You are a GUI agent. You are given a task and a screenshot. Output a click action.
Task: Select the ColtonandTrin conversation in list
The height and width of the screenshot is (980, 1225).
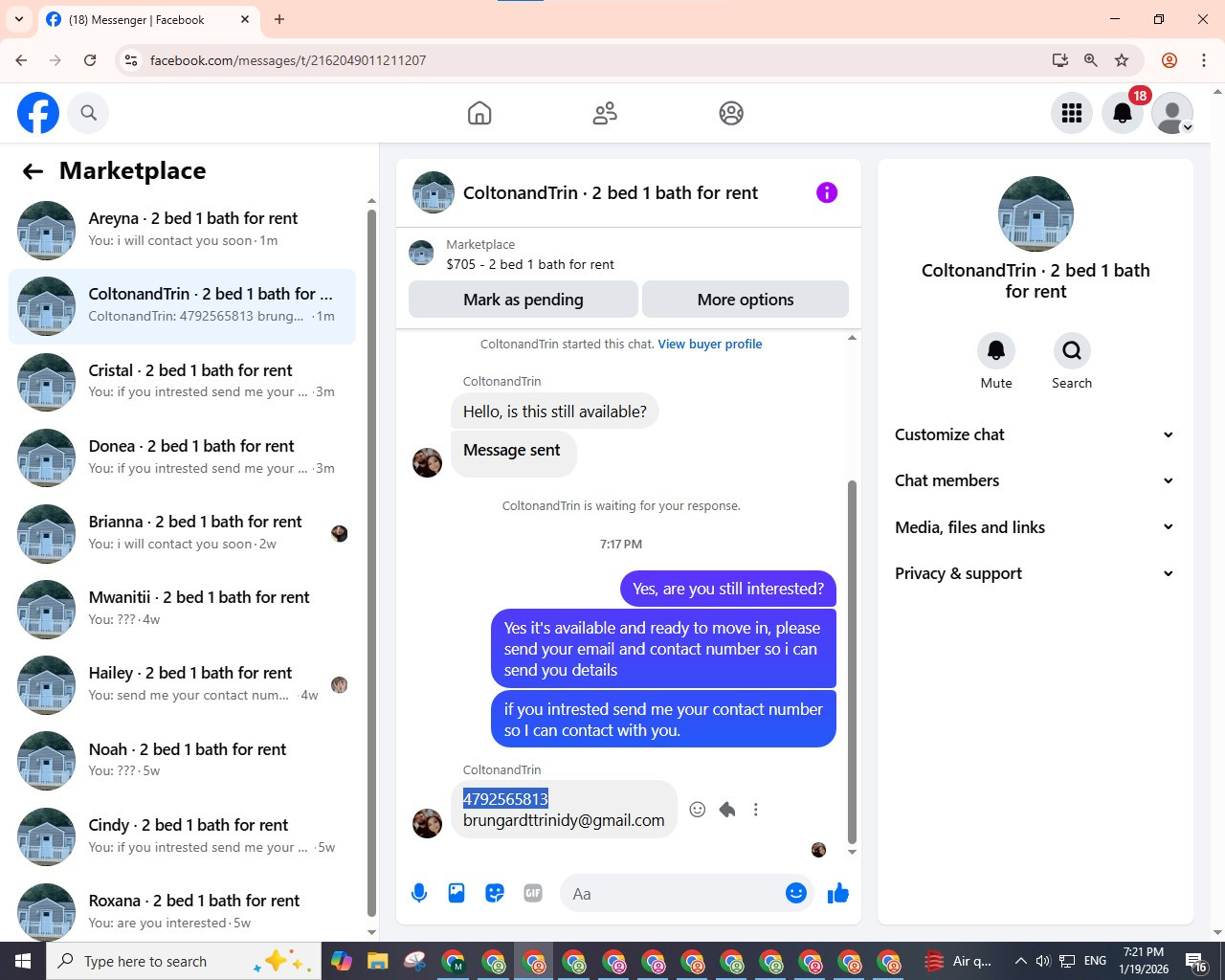click(x=182, y=306)
